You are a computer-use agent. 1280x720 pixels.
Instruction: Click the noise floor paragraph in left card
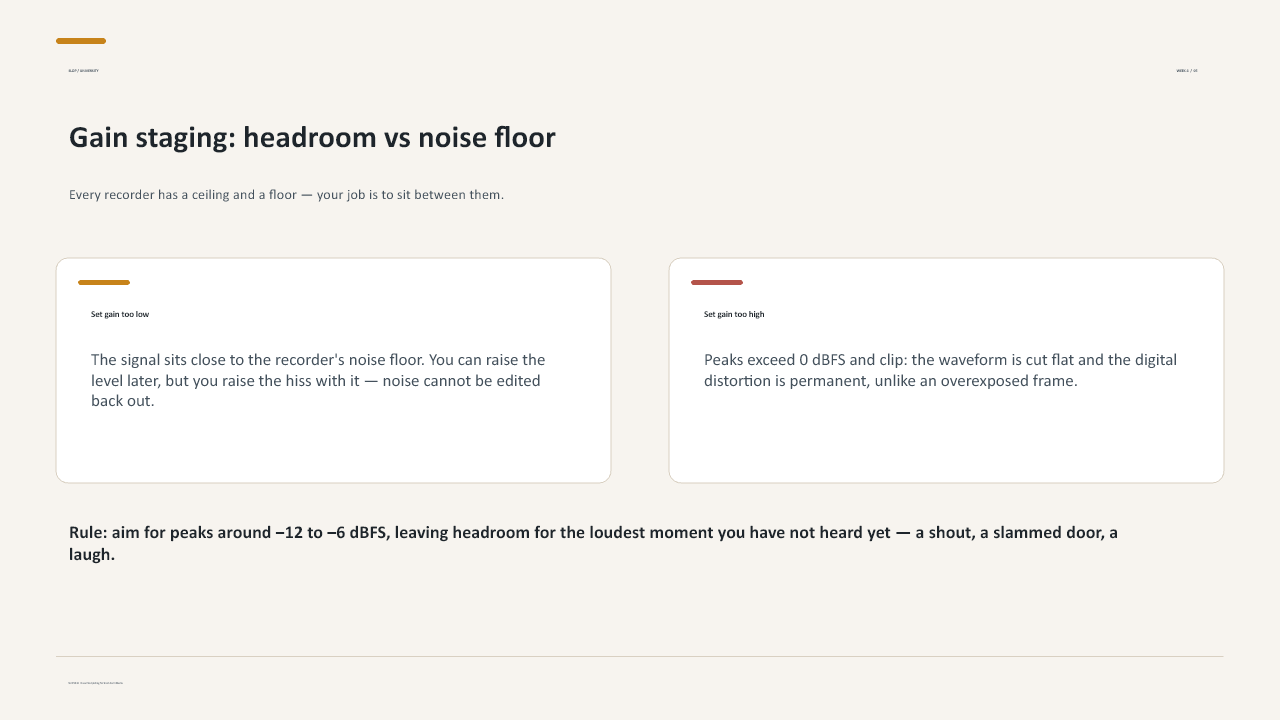point(318,381)
